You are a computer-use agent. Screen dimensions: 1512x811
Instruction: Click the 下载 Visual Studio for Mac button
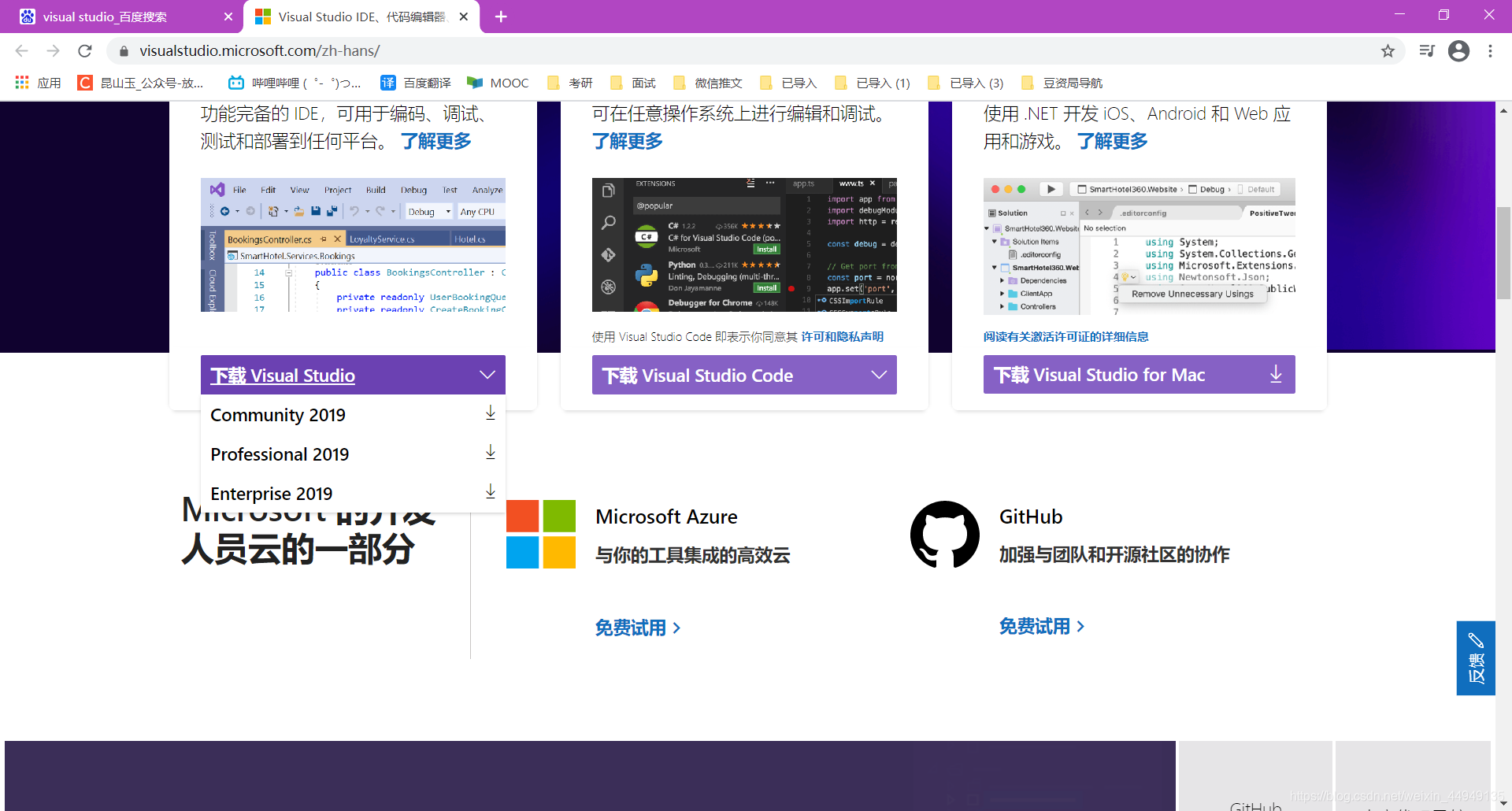1139,375
